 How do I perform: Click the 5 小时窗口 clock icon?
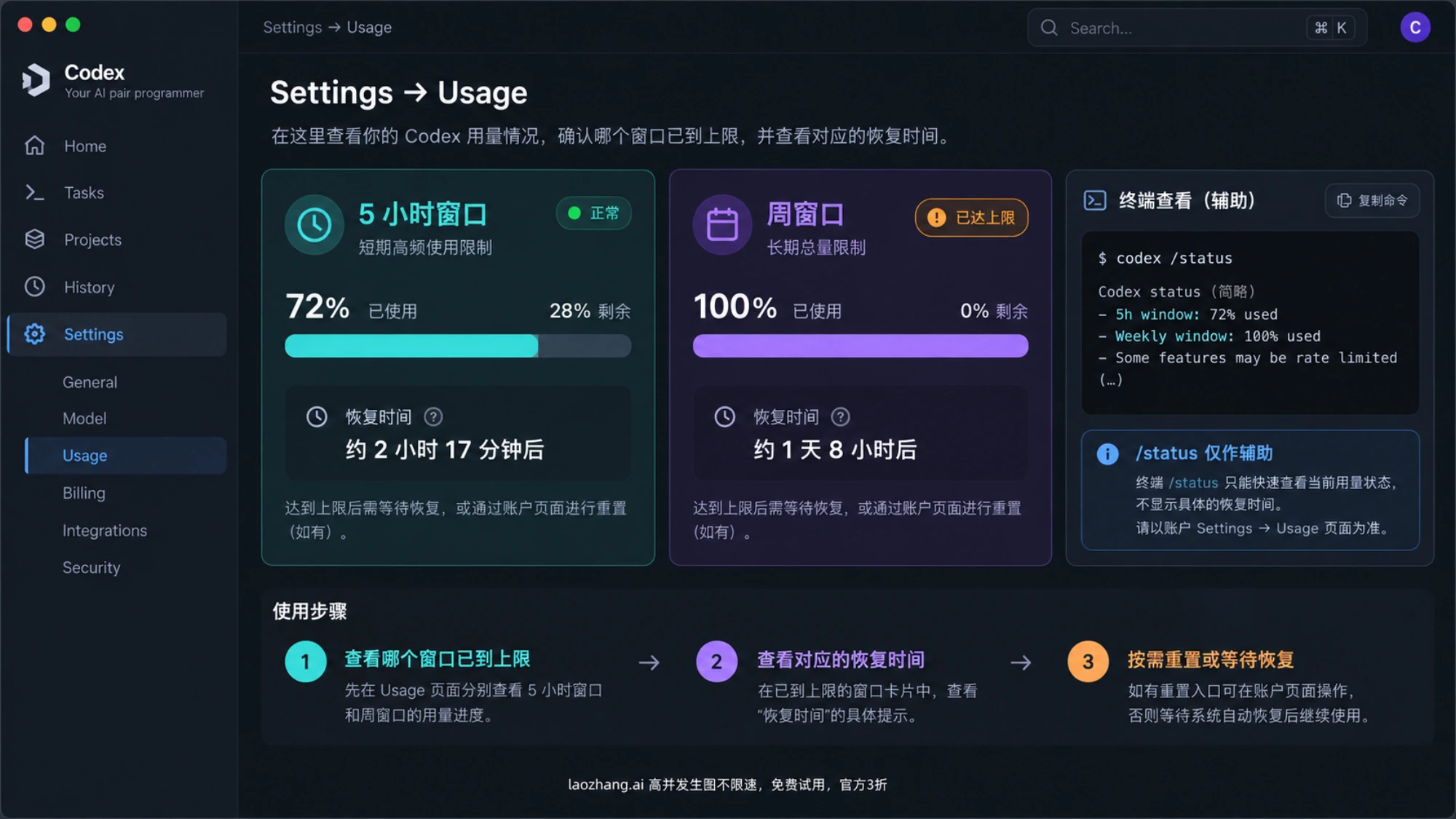pyautogui.click(x=314, y=224)
